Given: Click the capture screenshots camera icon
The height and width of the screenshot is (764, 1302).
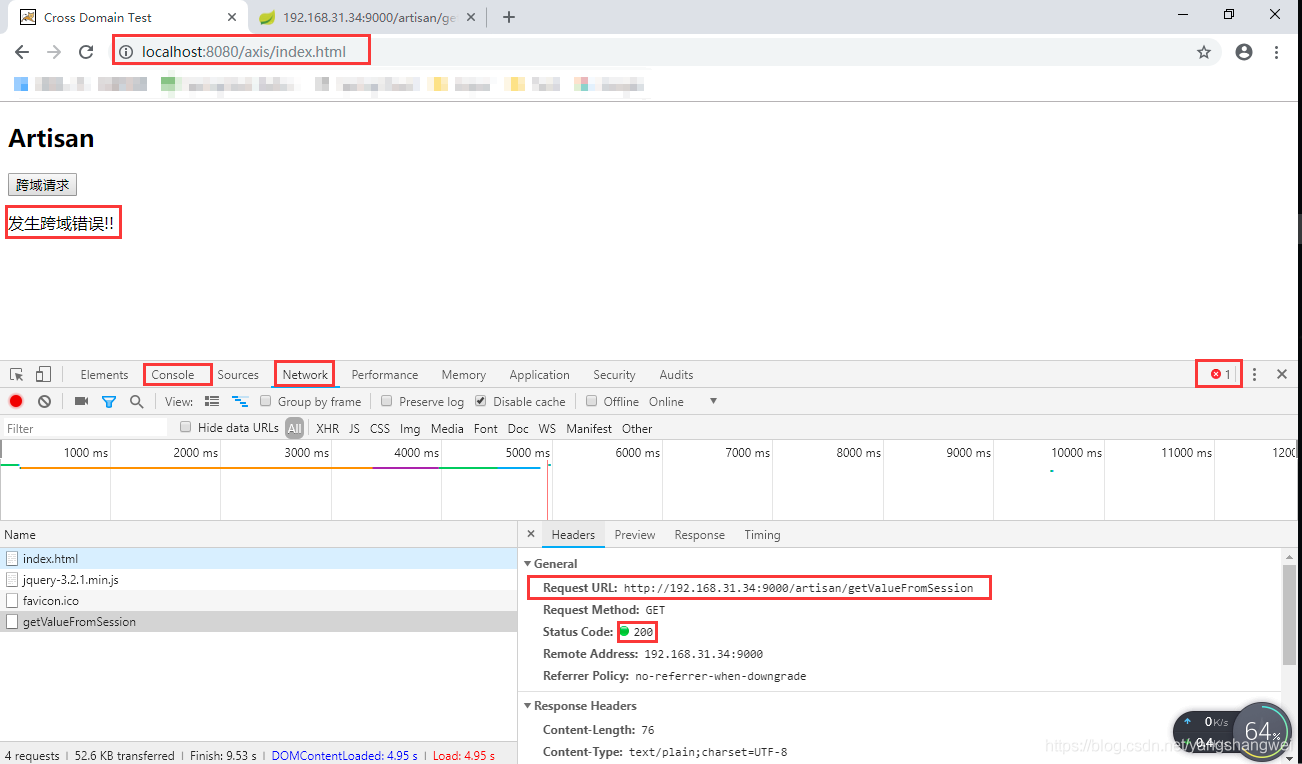Looking at the screenshot, I should tap(81, 402).
